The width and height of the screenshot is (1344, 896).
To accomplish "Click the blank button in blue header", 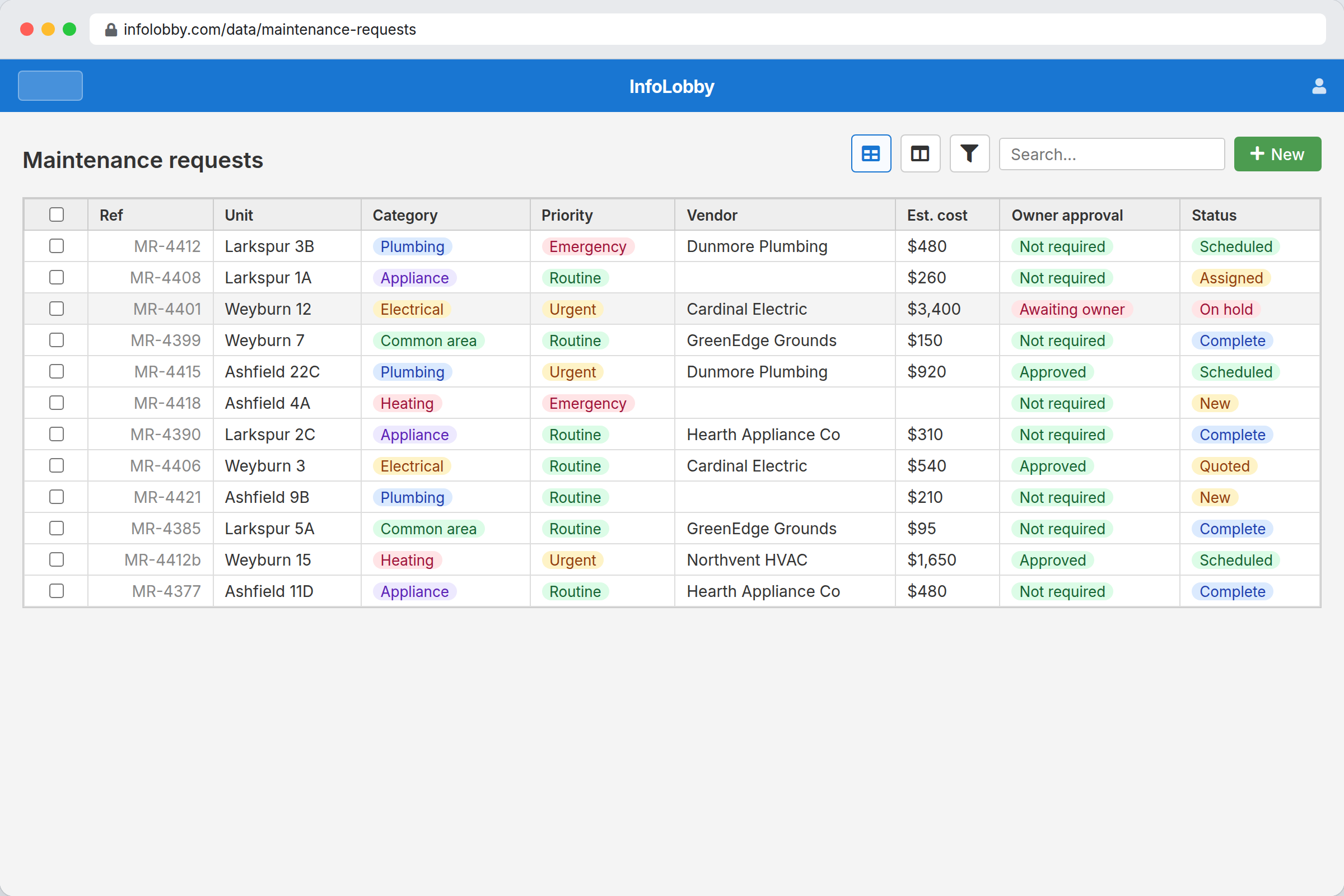I will pos(50,86).
